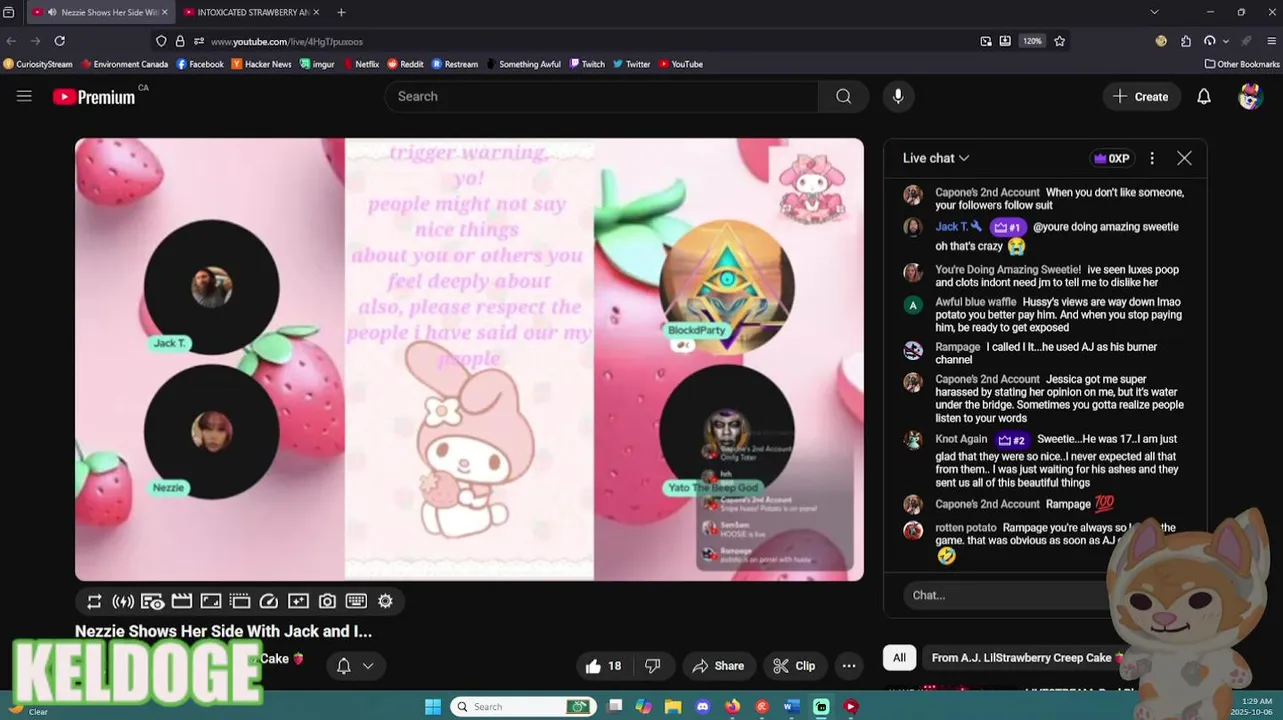This screenshot has height=720, width=1283.
Task: Open keyboard shortcuts with the keyboard icon
Action: (356, 601)
